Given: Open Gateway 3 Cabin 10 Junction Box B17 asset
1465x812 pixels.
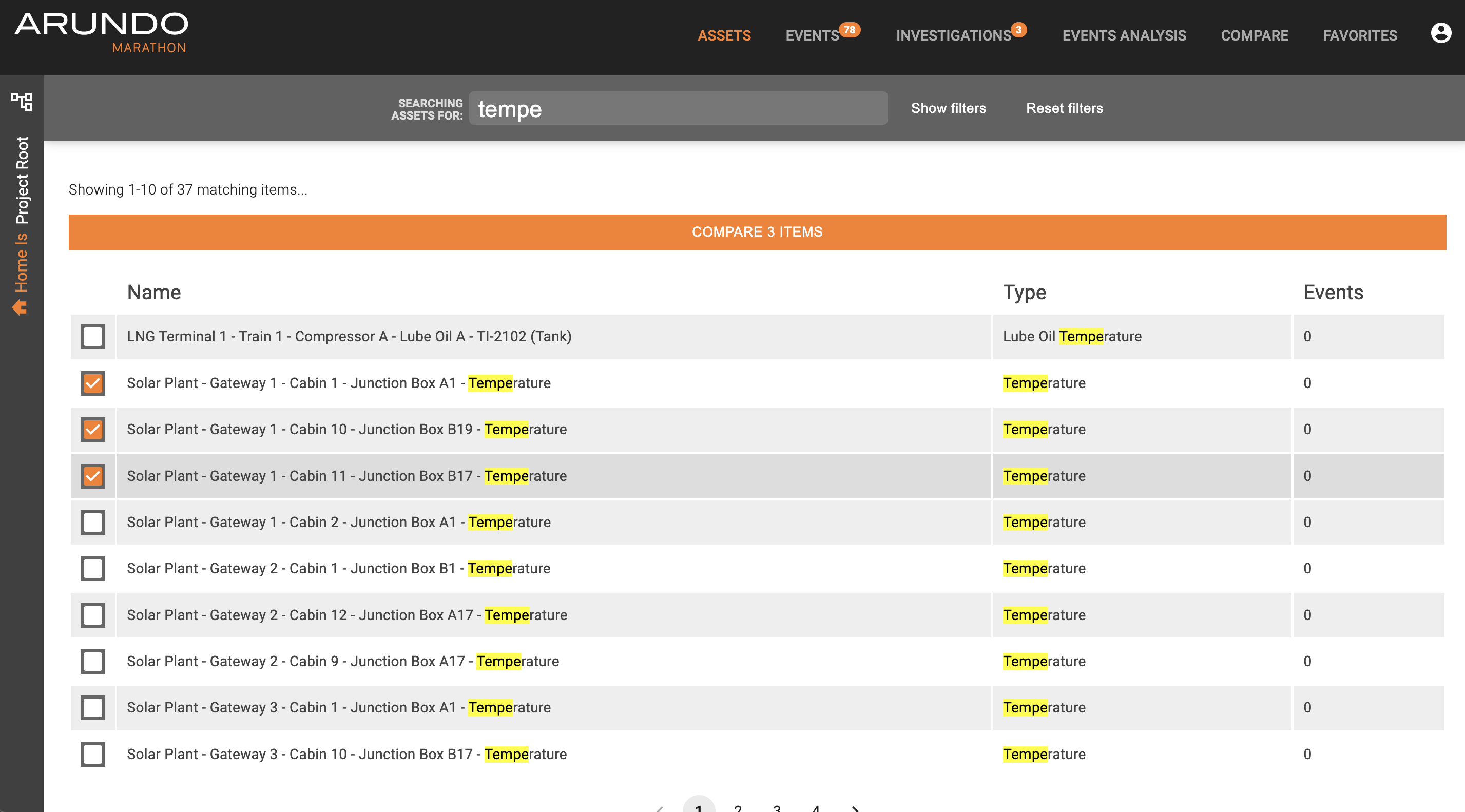Looking at the screenshot, I should point(346,754).
